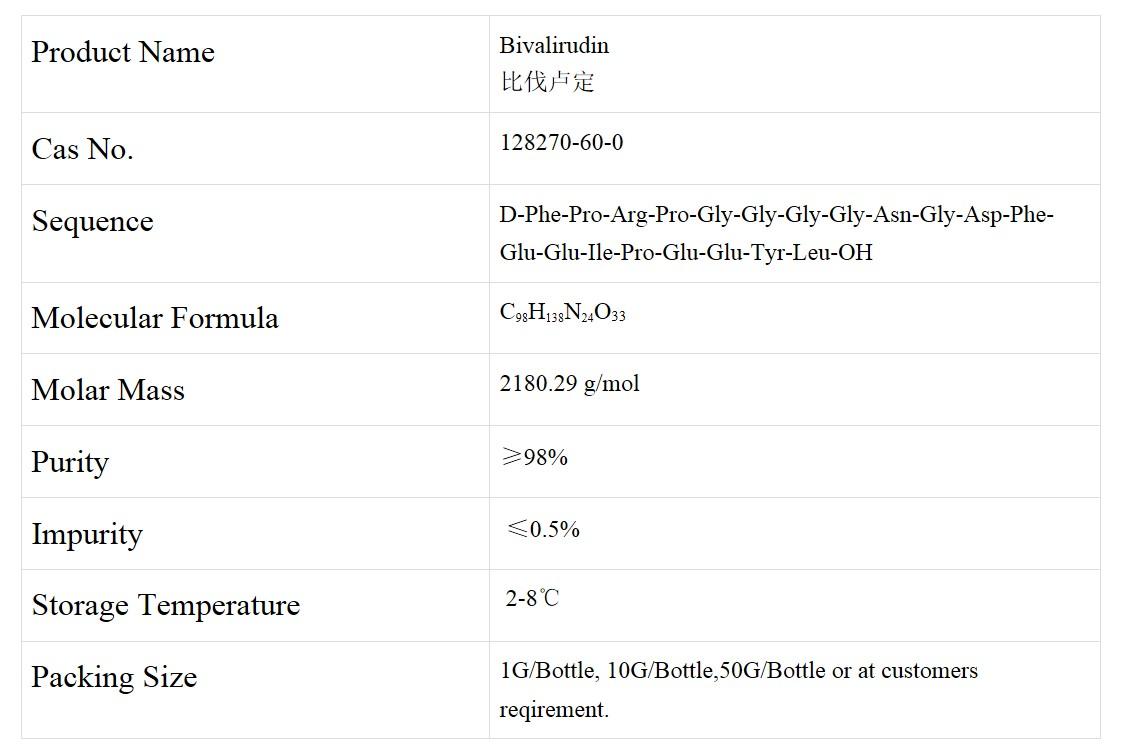Click the Impurity row label
Image resolution: width=1127 pixels, height=756 pixels.
coord(87,534)
